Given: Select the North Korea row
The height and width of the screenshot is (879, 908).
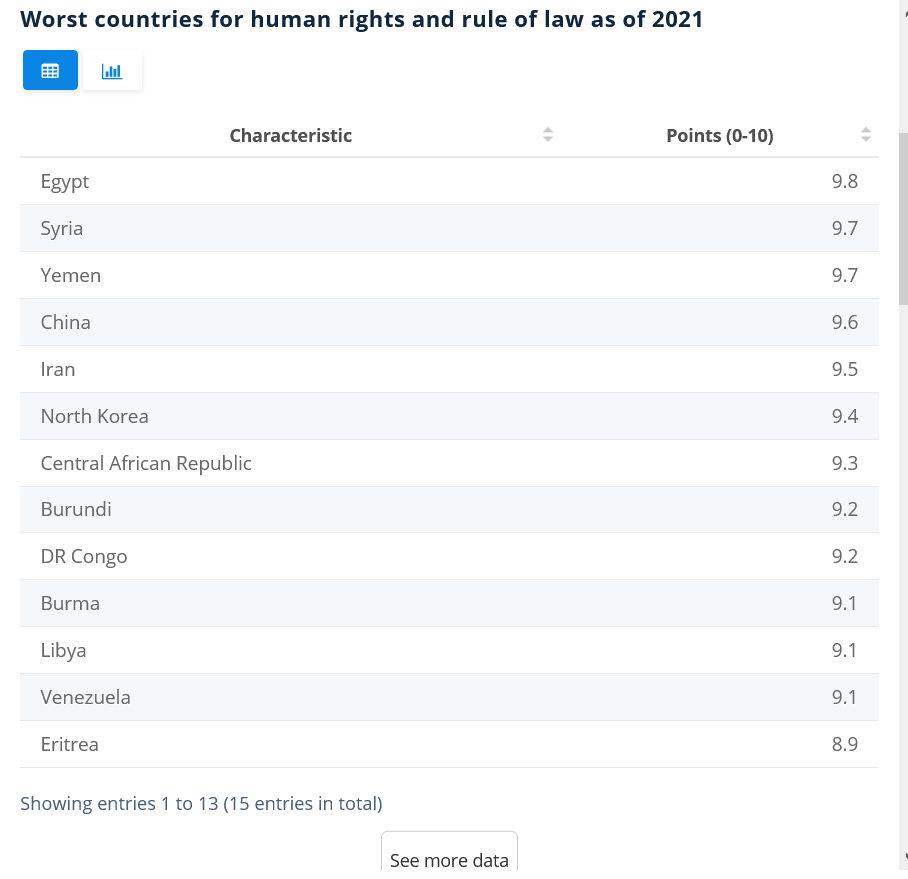Looking at the screenshot, I should click(449, 416).
